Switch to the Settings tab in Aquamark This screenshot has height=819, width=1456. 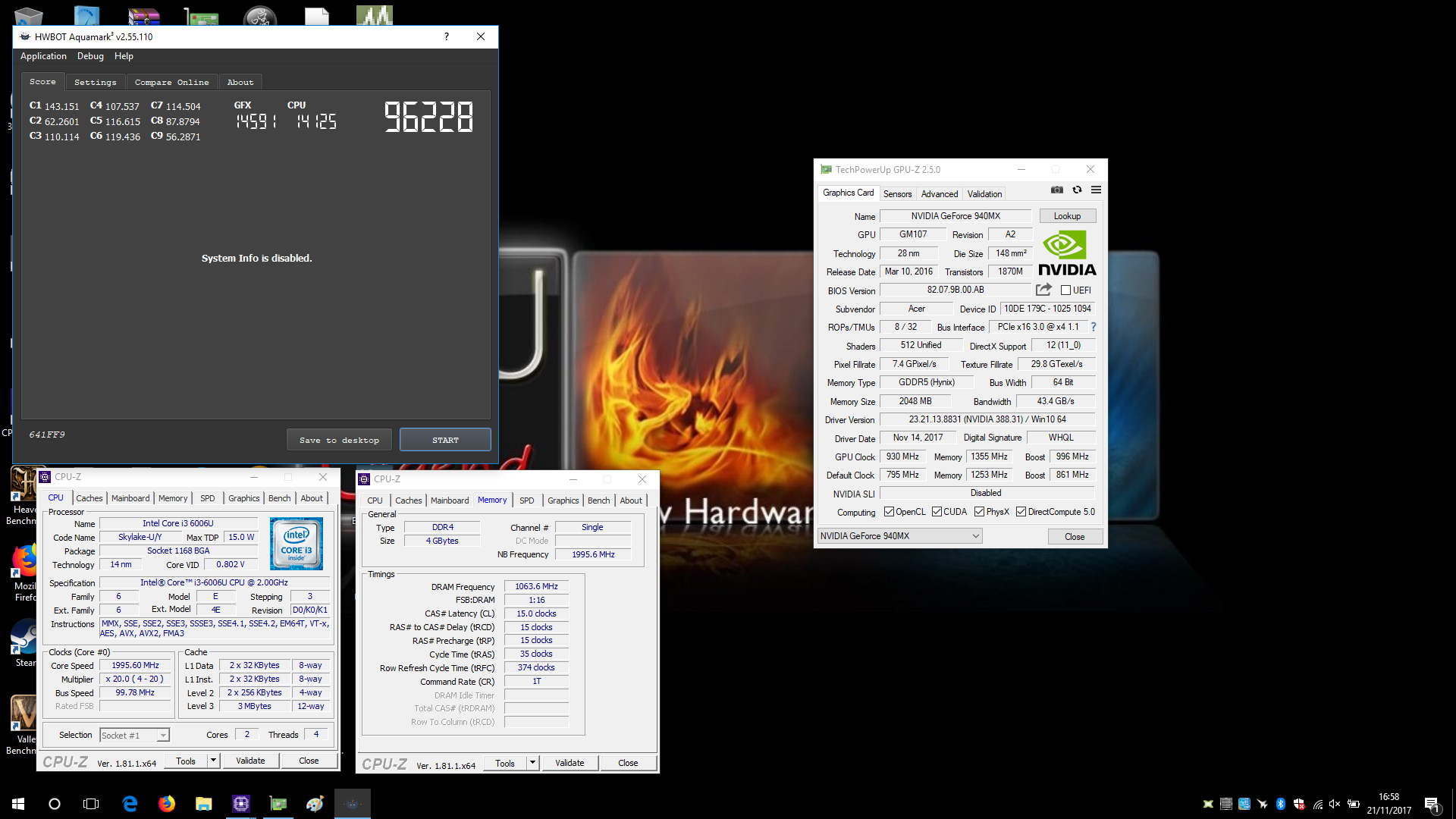coord(96,82)
